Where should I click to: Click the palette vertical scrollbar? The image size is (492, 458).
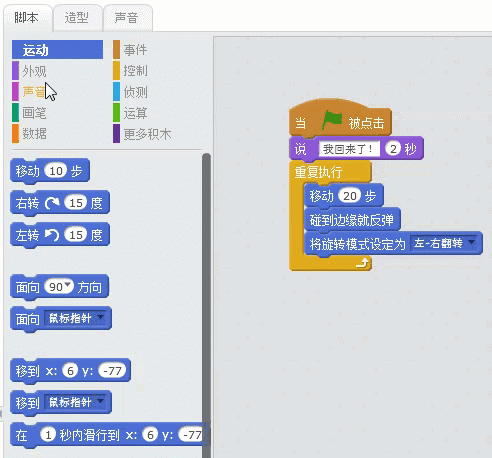pos(206,305)
